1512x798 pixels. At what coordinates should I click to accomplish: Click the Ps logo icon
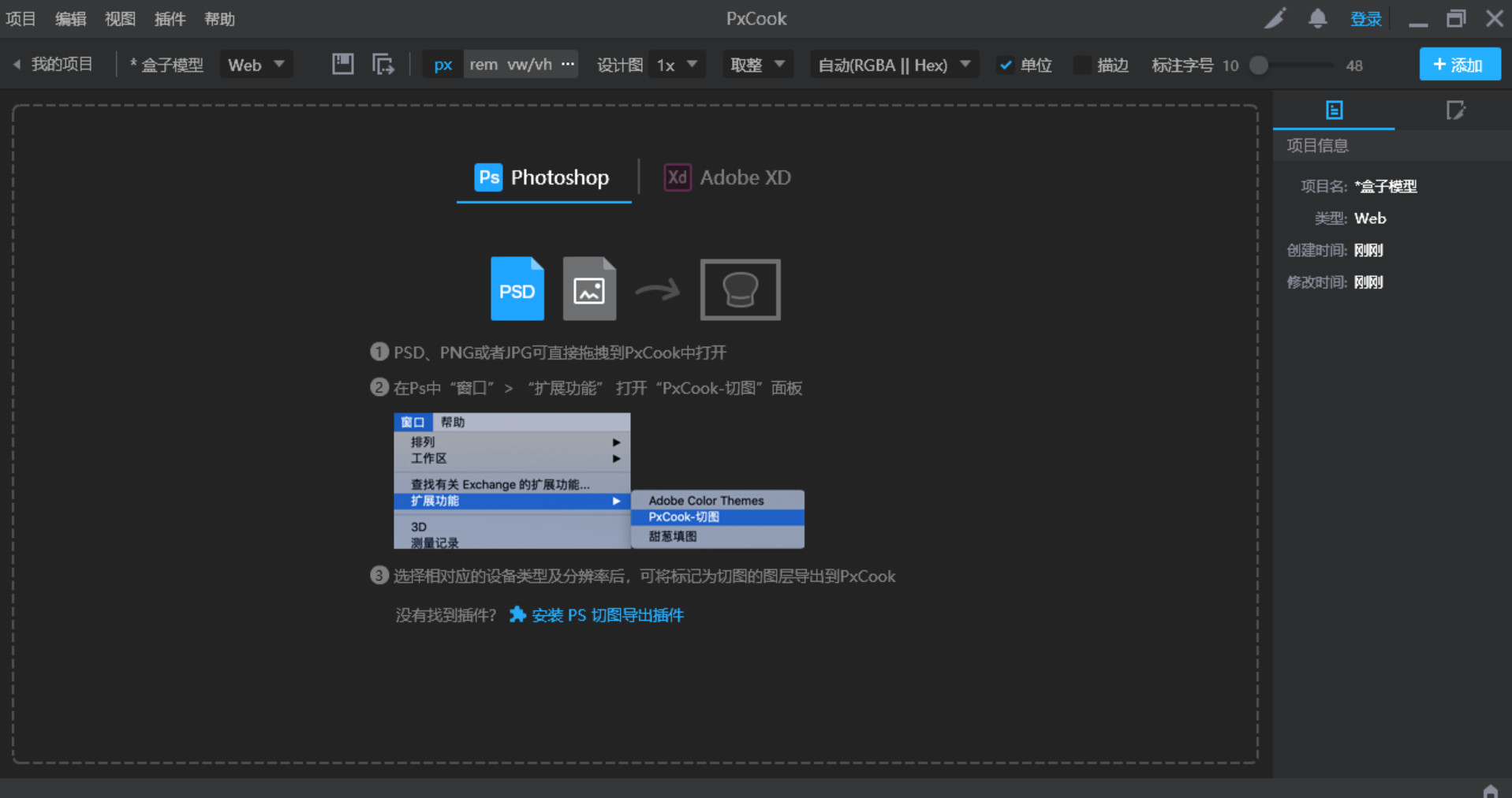[488, 177]
